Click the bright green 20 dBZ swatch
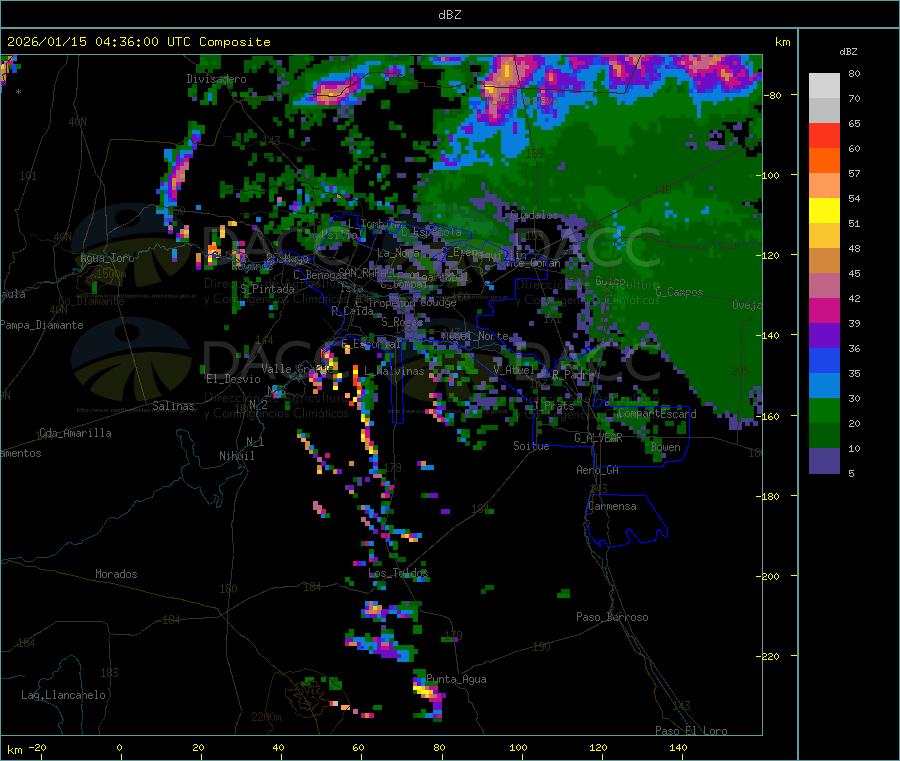900x761 pixels. pyautogui.click(x=824, y=410)
